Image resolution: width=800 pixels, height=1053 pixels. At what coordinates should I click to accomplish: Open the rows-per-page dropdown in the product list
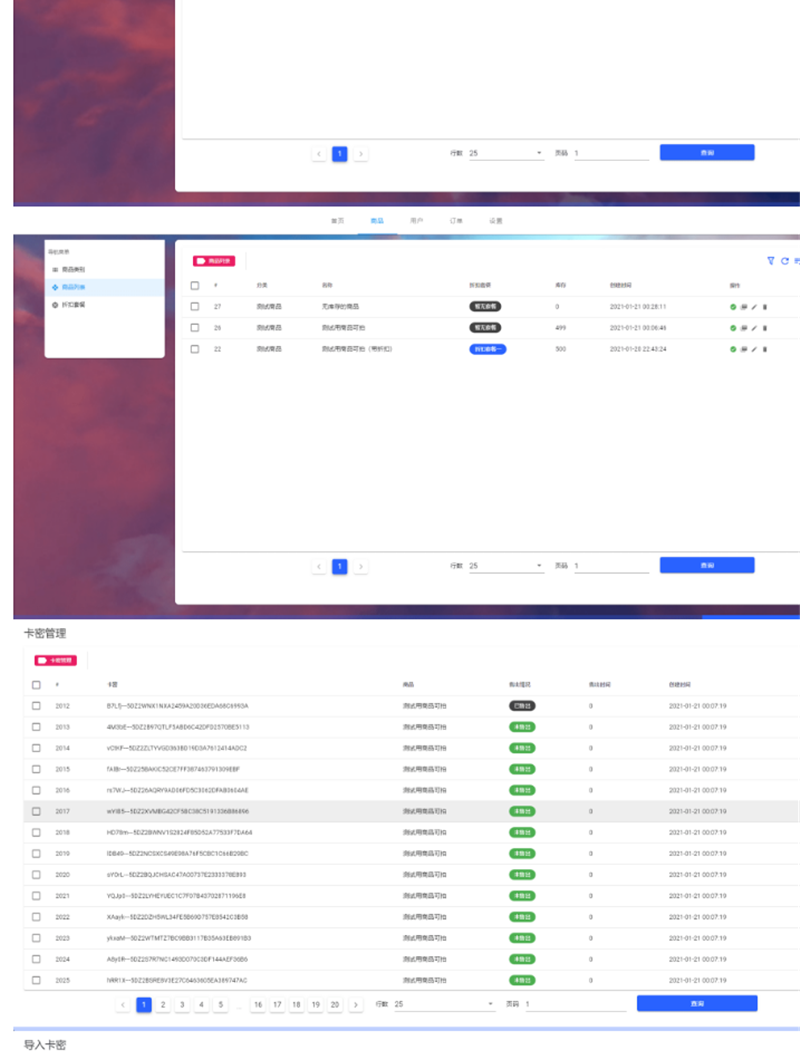click(x=505, y=564)
